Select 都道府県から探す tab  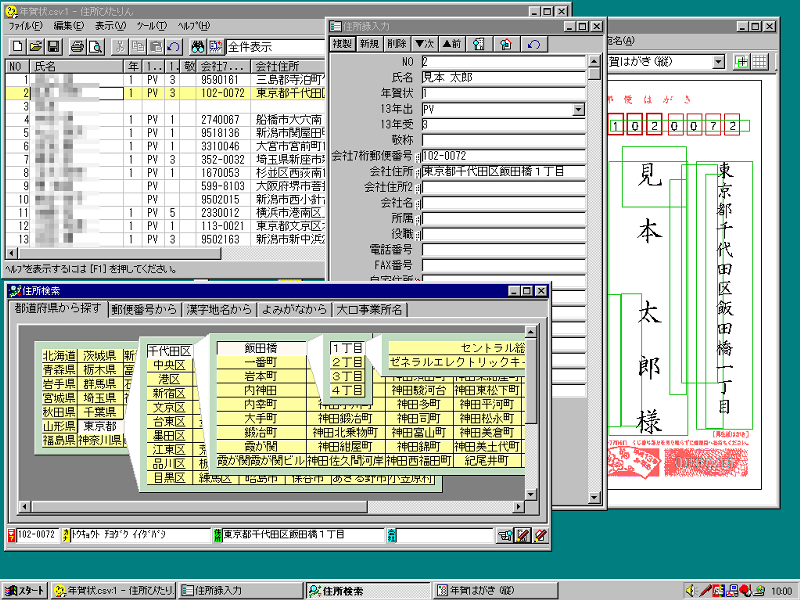(58, 309)
